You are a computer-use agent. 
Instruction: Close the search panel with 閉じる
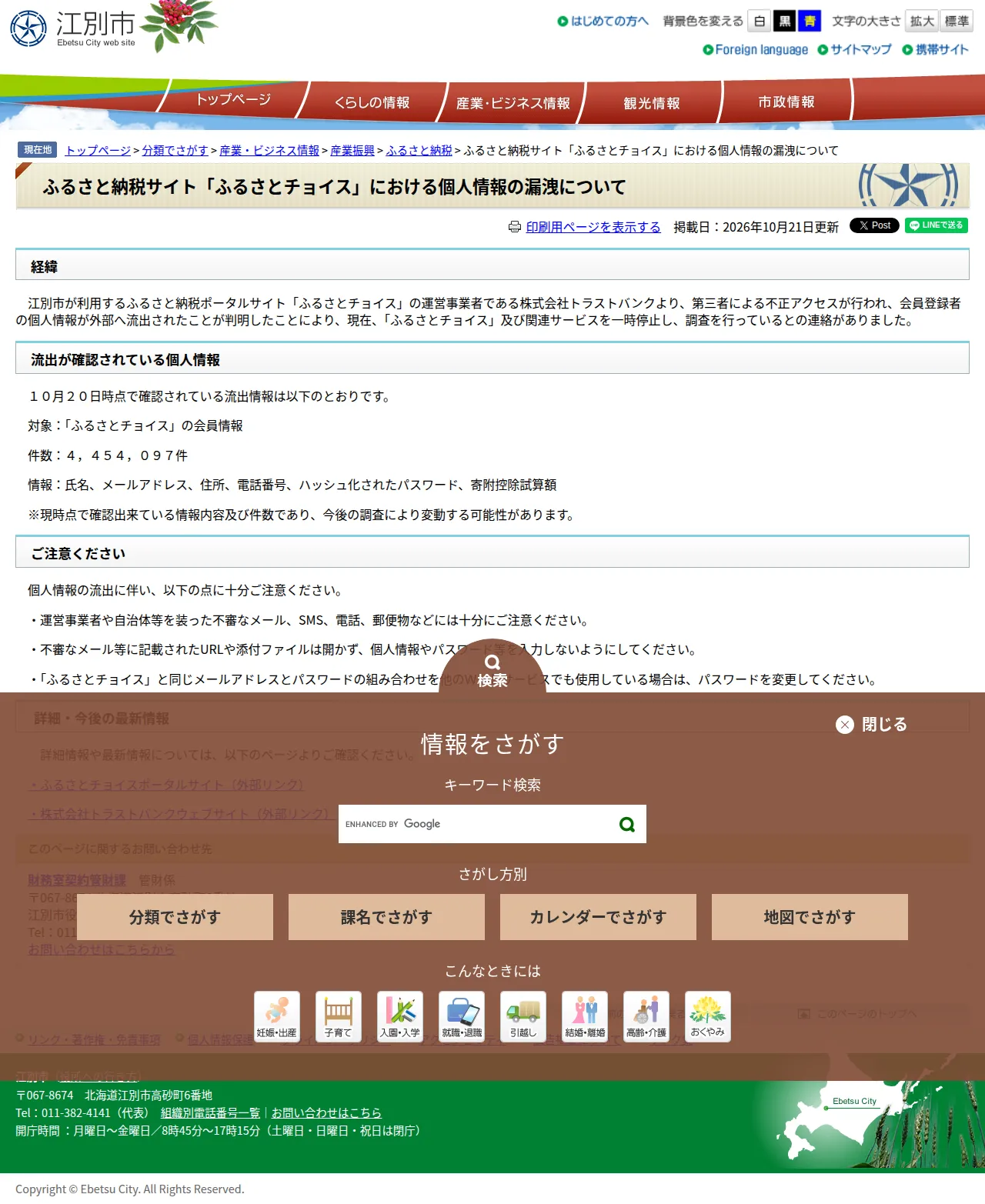[872, 725]
